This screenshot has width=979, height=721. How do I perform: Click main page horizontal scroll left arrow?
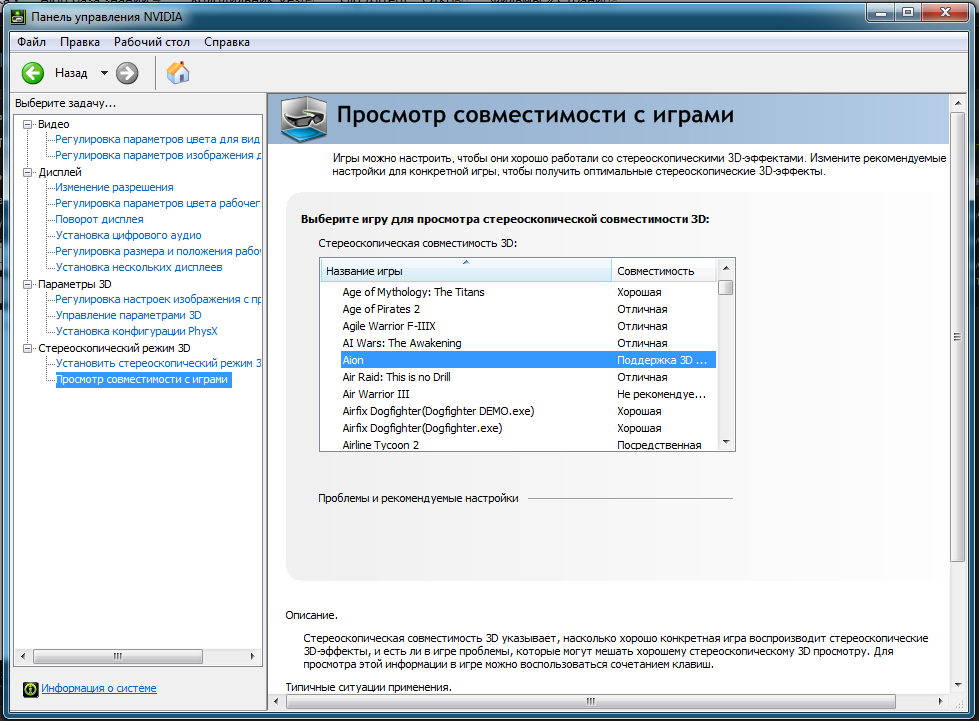[x=277, y=702]
